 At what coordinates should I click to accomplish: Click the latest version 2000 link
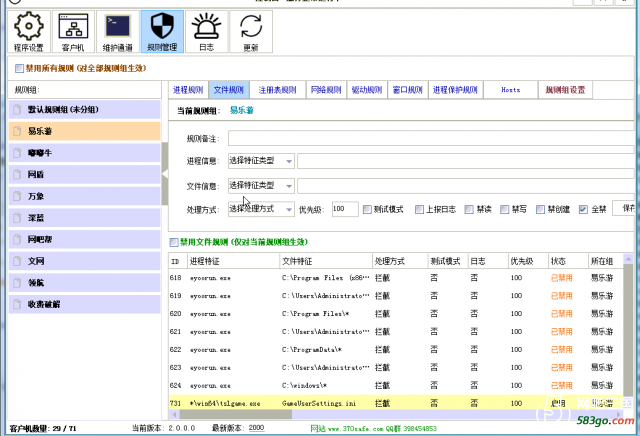(x=256, y=428)
